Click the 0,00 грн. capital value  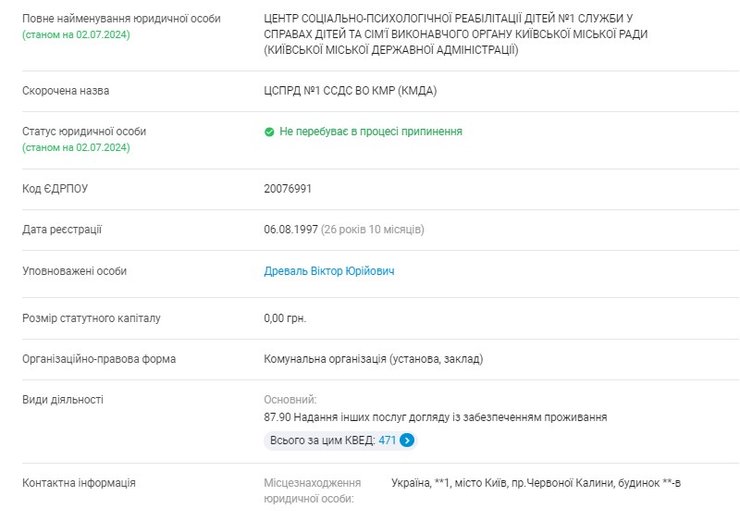(285, 319)
